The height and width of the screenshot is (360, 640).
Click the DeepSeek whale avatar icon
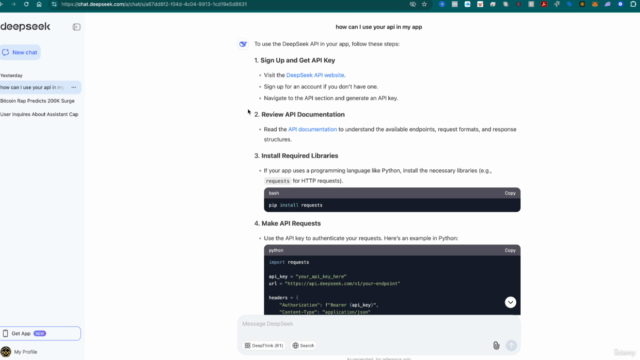[x=243, y=44]
